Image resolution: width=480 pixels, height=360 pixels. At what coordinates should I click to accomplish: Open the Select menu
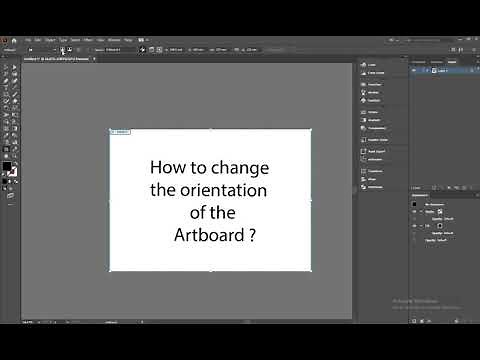[x=76, y=40]
